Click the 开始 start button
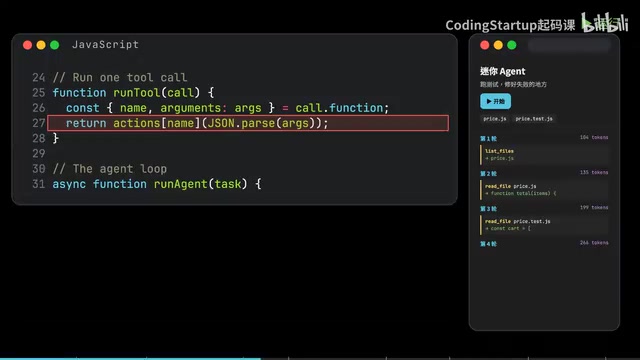640x360 pixels. [x=495, y=101]
